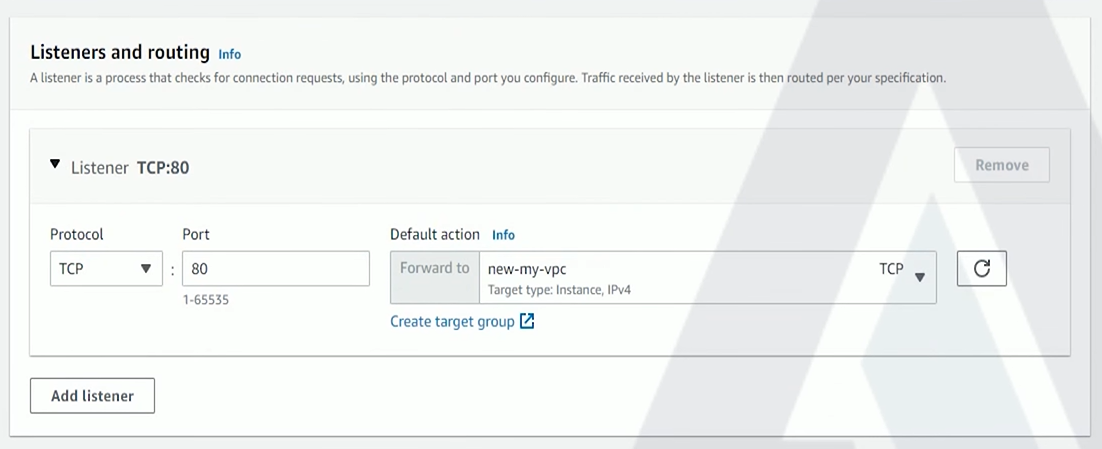1102x449 pixels.
Task: Click the Port field label
Action: (x=196, y=234)
